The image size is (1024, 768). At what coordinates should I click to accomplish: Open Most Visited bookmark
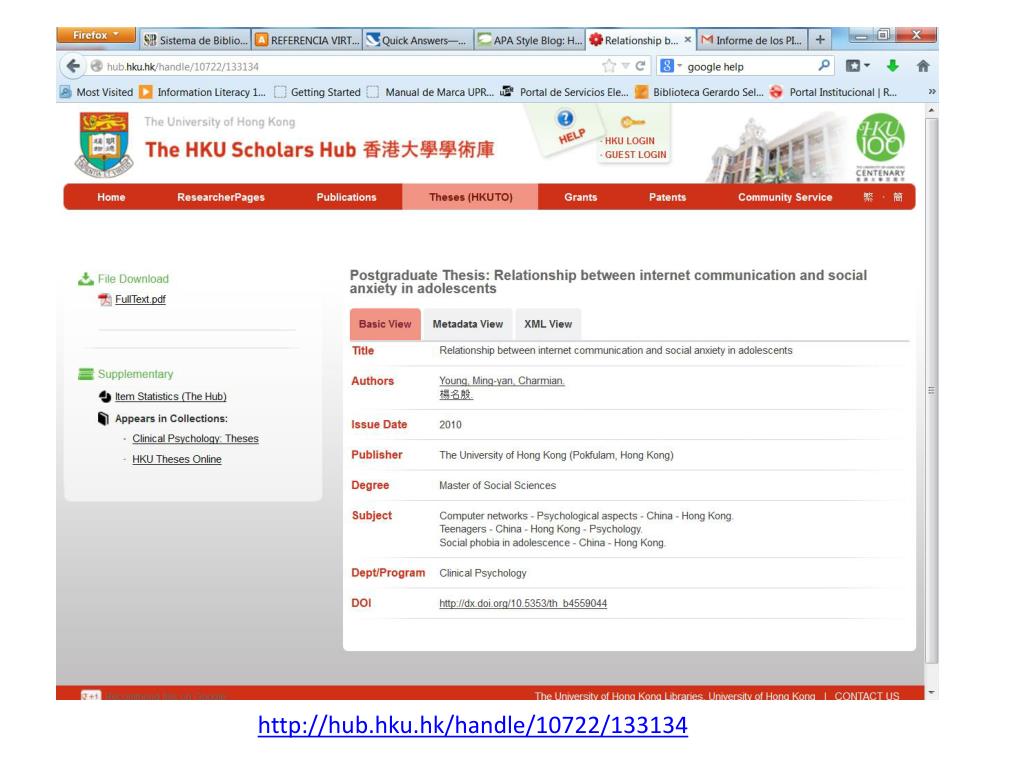[x=97, y=92]
